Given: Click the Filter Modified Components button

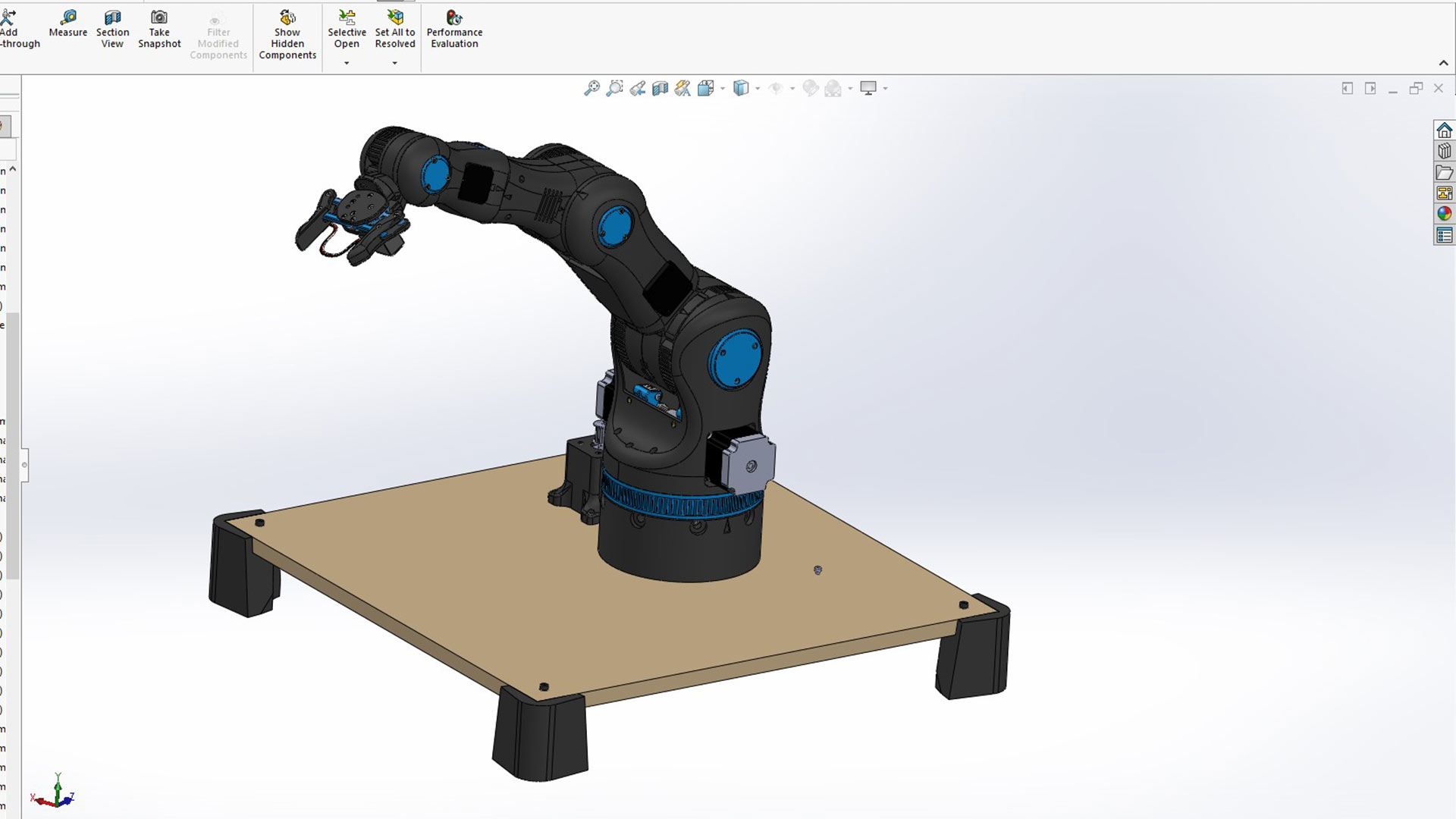Looking at the screenshot, I should (x=218, y=35).
